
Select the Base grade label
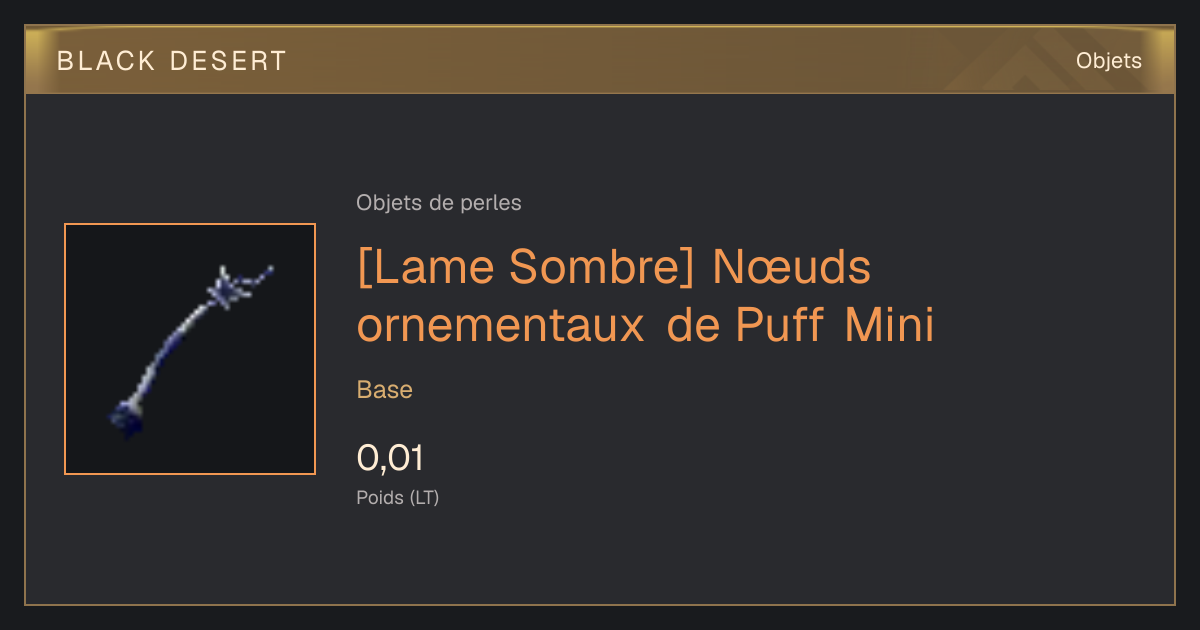pos(385,390)
